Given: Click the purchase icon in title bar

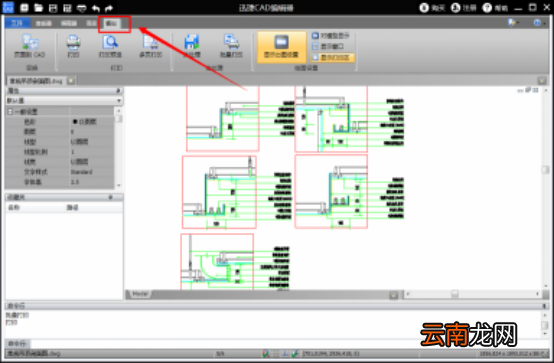Looking at the screenshot, I should pos(424,8).
